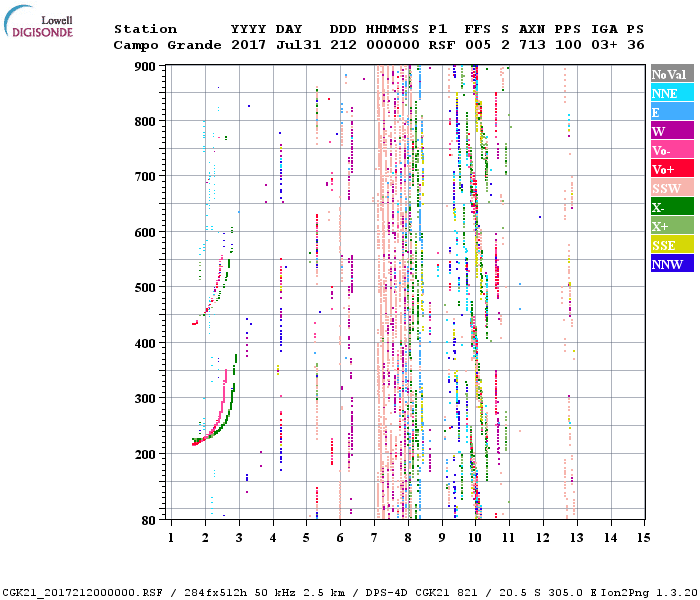The width and height of the screenshot is (700, 600).
Task: Select the RSF value under P1
Action: [440, 45]
